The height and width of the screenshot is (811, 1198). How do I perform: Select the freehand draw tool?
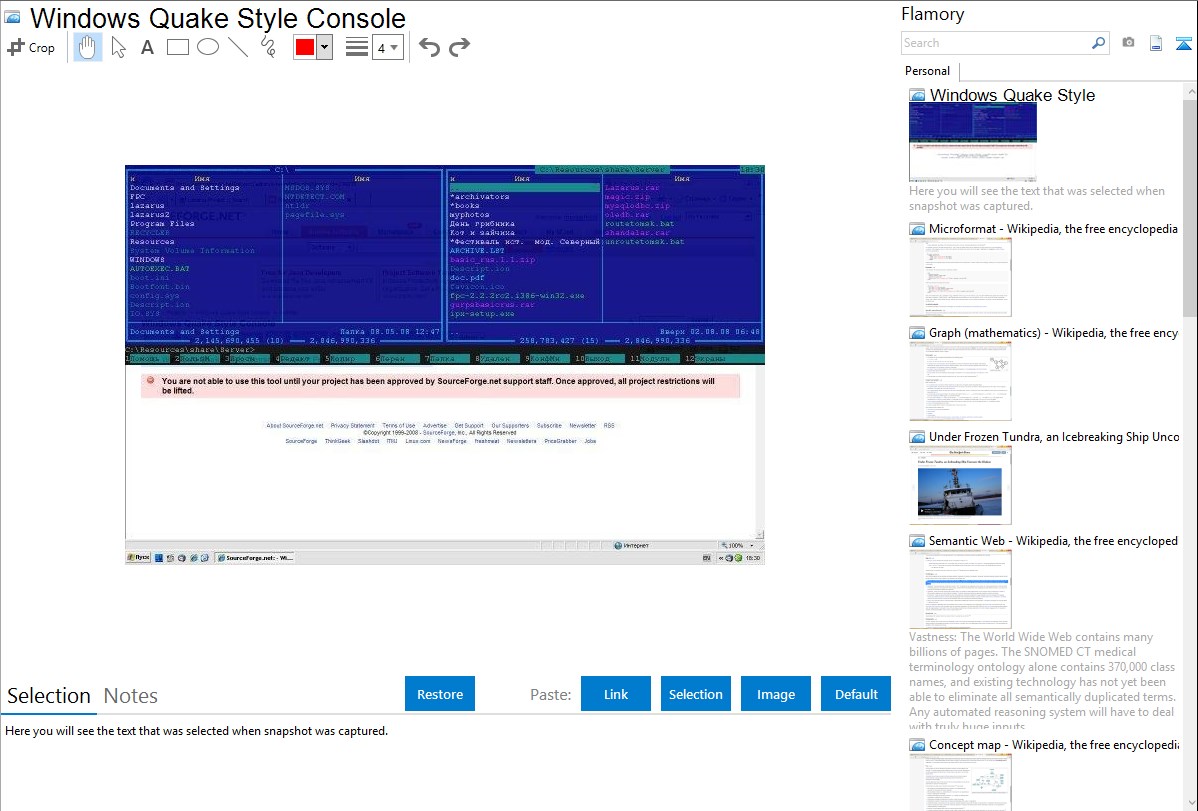click(268, 47)
